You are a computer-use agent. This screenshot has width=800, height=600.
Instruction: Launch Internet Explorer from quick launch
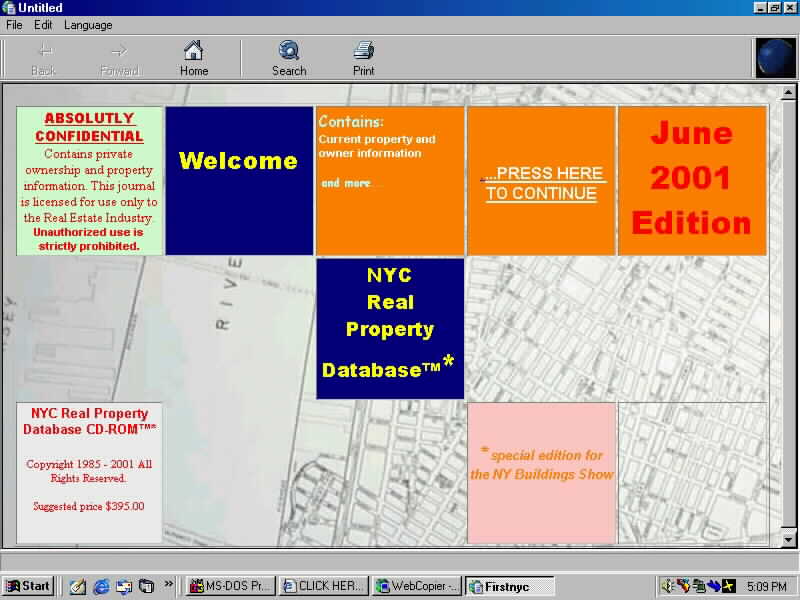[101, 587]
